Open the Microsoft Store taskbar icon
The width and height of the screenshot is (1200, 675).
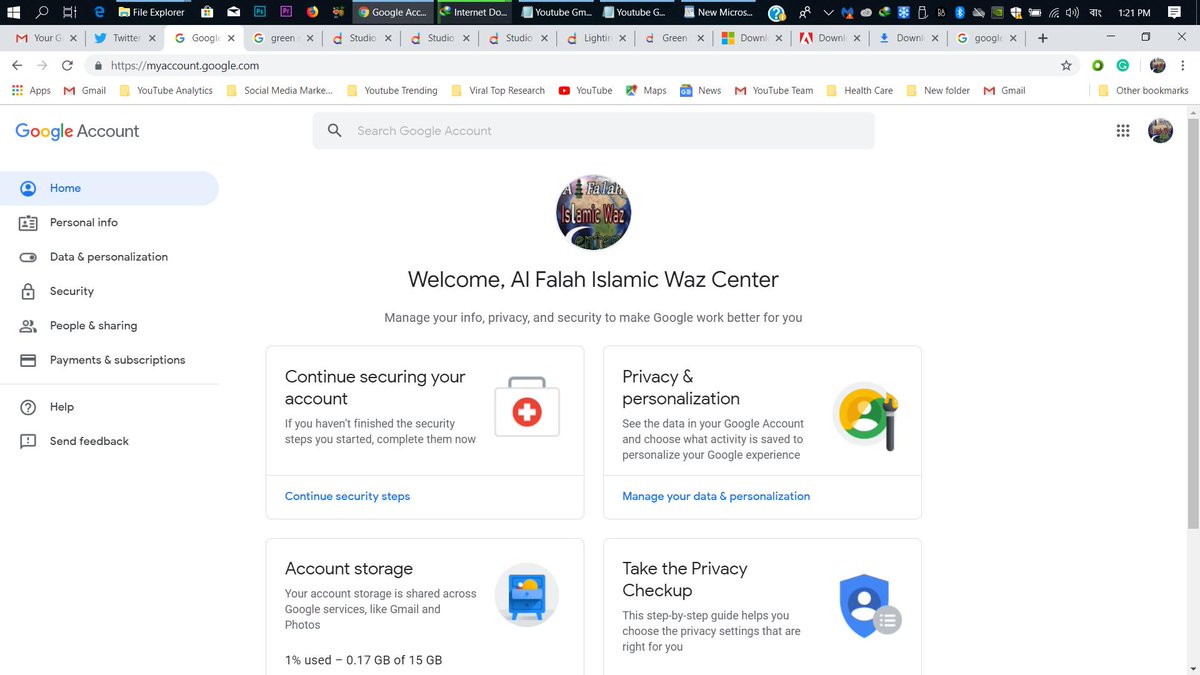206,12
